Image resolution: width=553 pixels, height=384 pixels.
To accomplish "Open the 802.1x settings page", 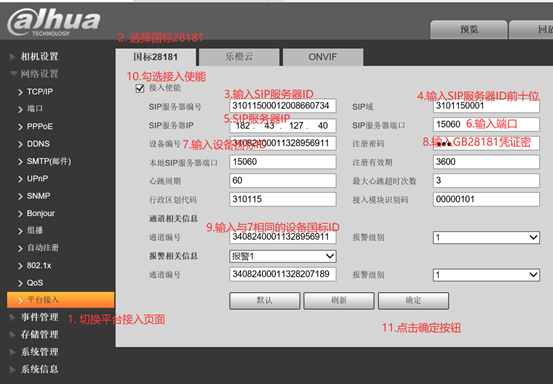I will pos(39,265).
